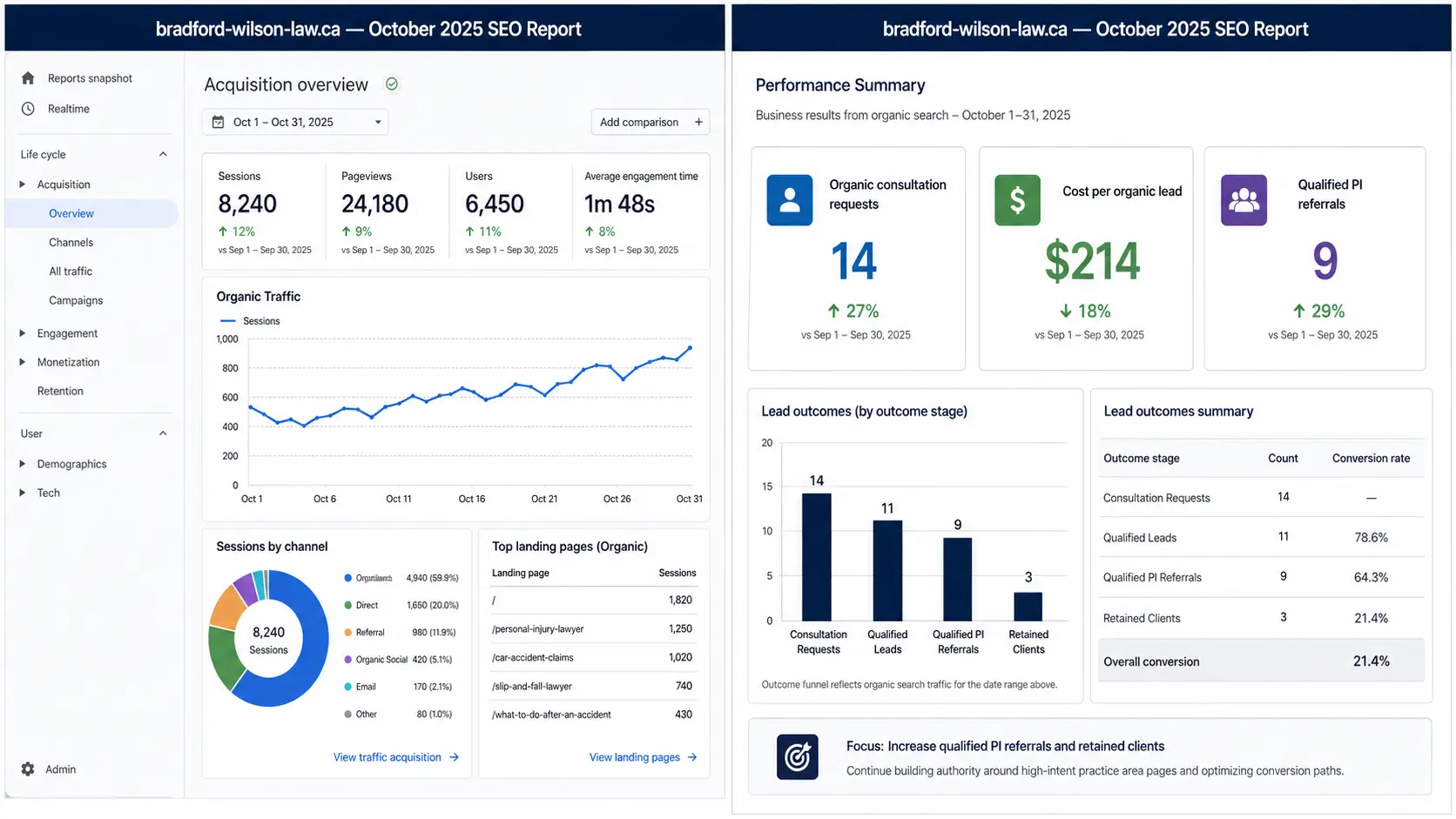The height and width of the screenshot is (819, 1456).
Task: Click the green verified check icon beside Acquisition overview
Action: 392,84
